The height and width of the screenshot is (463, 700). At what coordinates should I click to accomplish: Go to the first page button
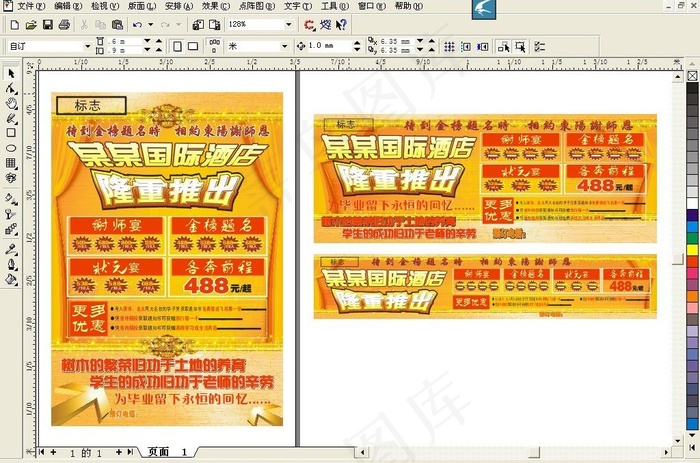[x=42, y=452]
